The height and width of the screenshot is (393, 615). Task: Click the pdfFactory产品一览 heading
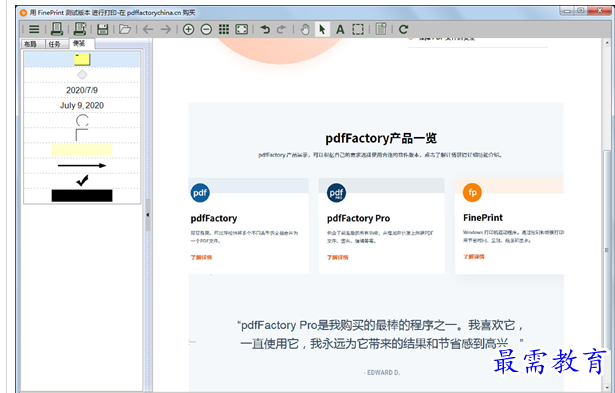381,138
